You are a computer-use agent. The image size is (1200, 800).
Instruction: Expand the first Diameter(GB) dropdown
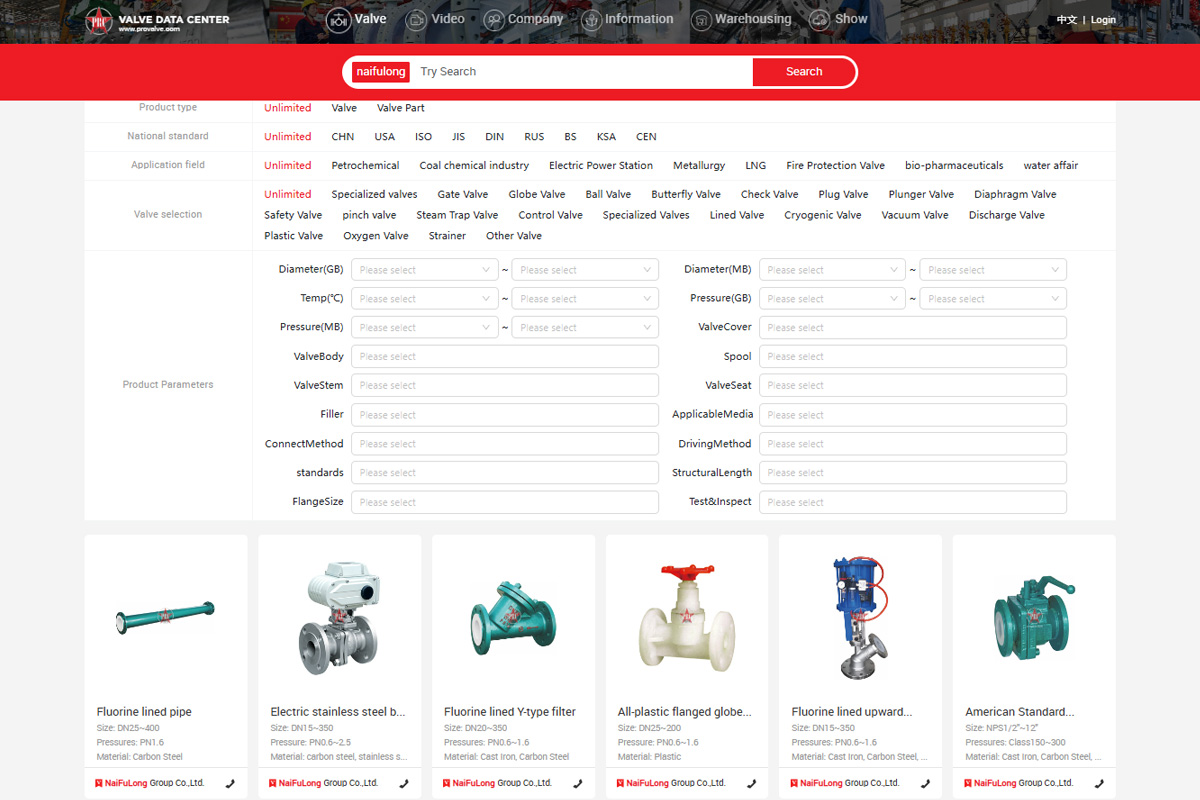coord(425,270)
